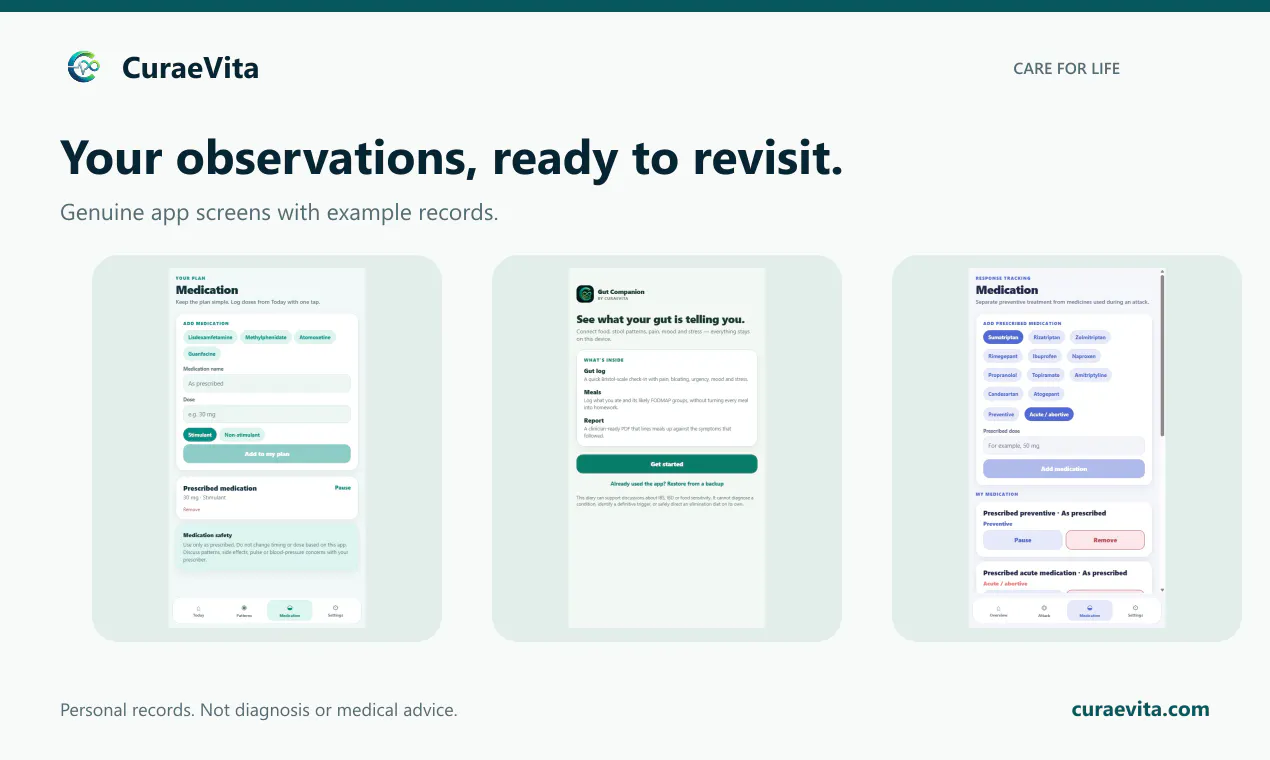1270x760 pixels.
Task: Click the CuraeVita logo icon
Action: (84, 67)
